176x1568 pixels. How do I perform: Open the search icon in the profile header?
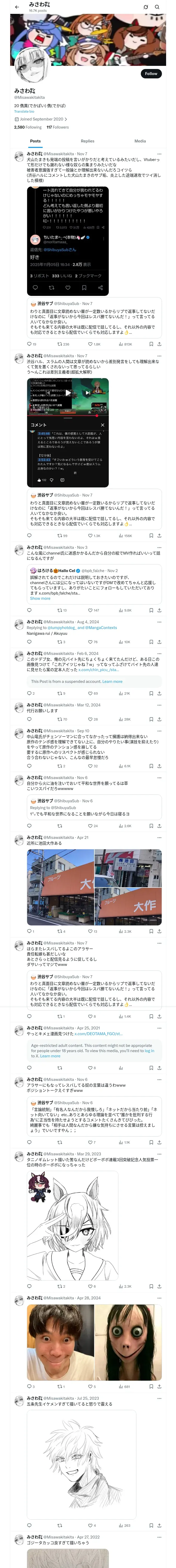[157, 7]
